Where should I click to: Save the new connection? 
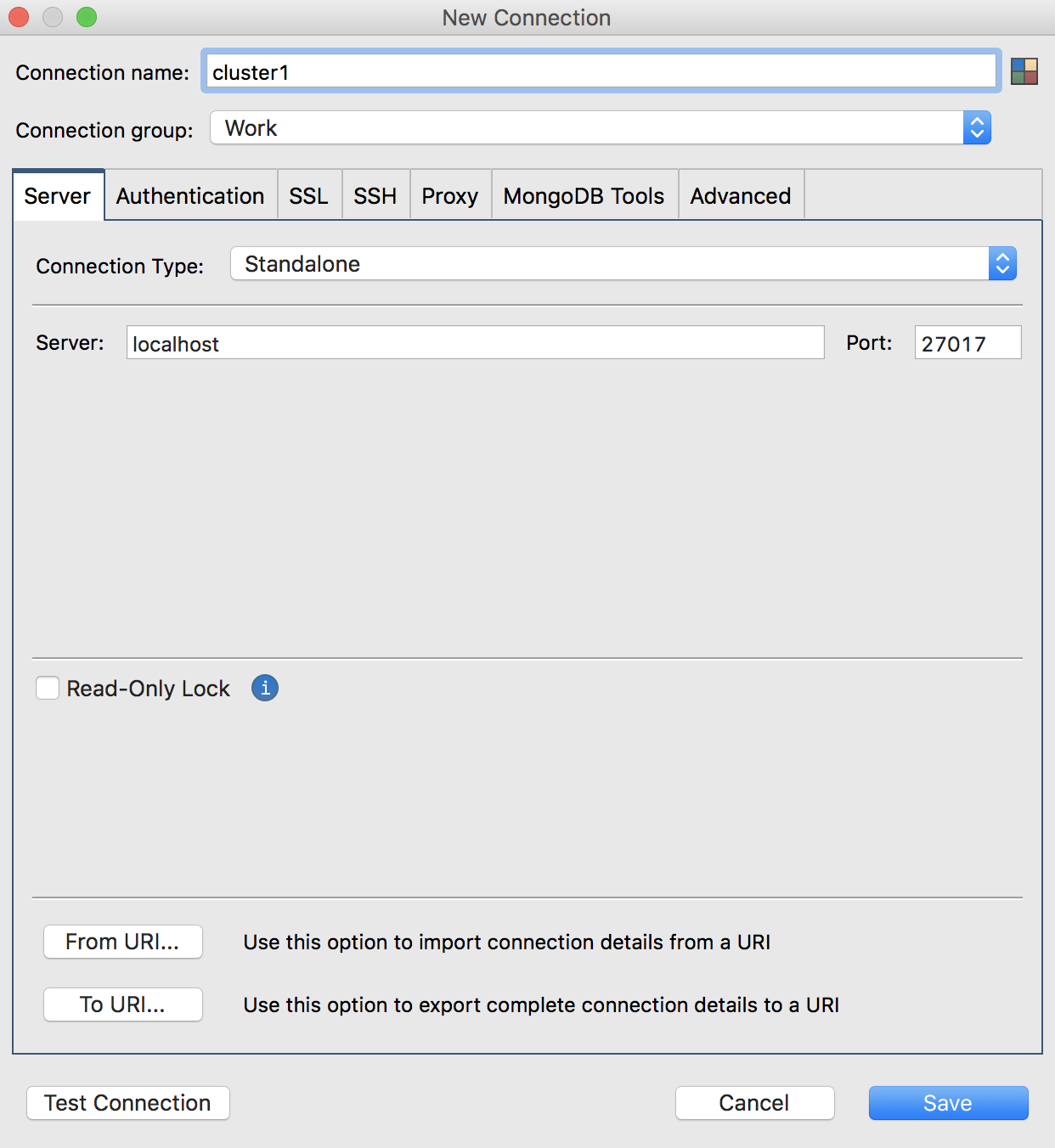click(x=948, y=1103)
